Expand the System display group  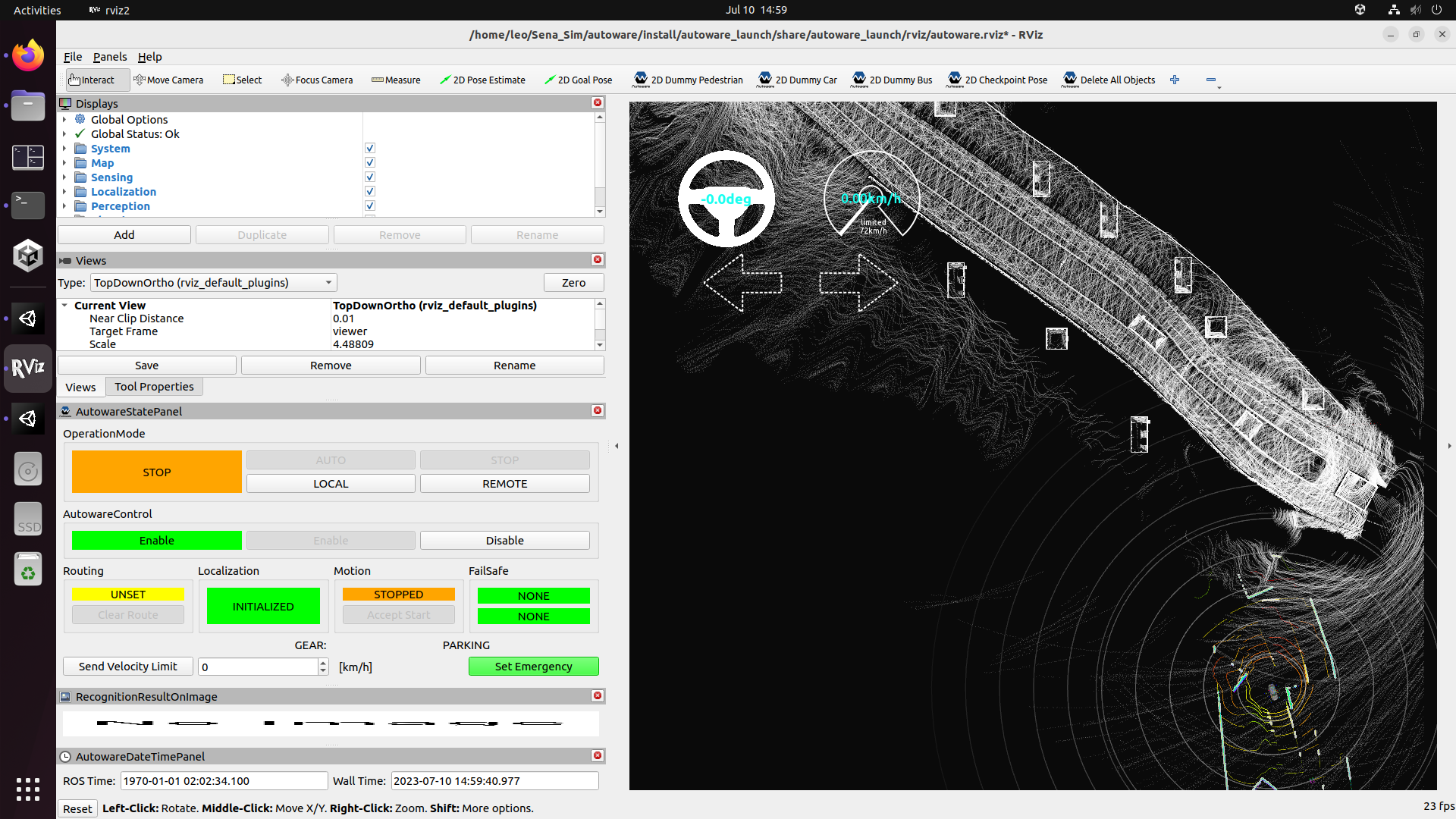(64, 149)
